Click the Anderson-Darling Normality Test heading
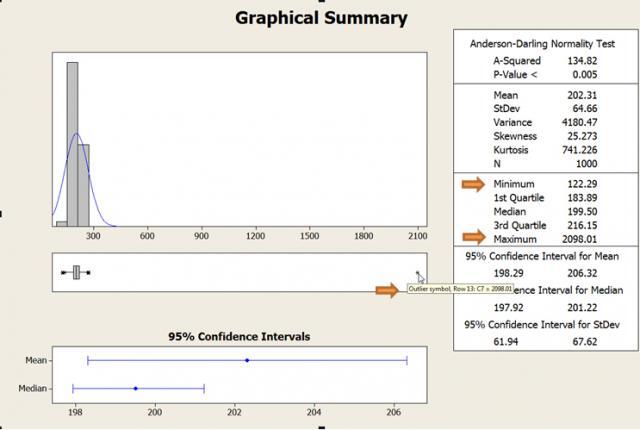This screenshot has width=640, height=430. pyautogui.click(x=546, y=42)
